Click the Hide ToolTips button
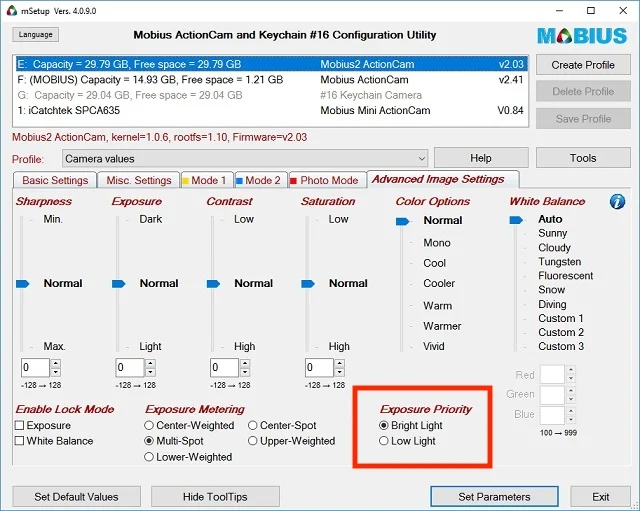Viewport: 640px width, 511px height. coord(215,497)
